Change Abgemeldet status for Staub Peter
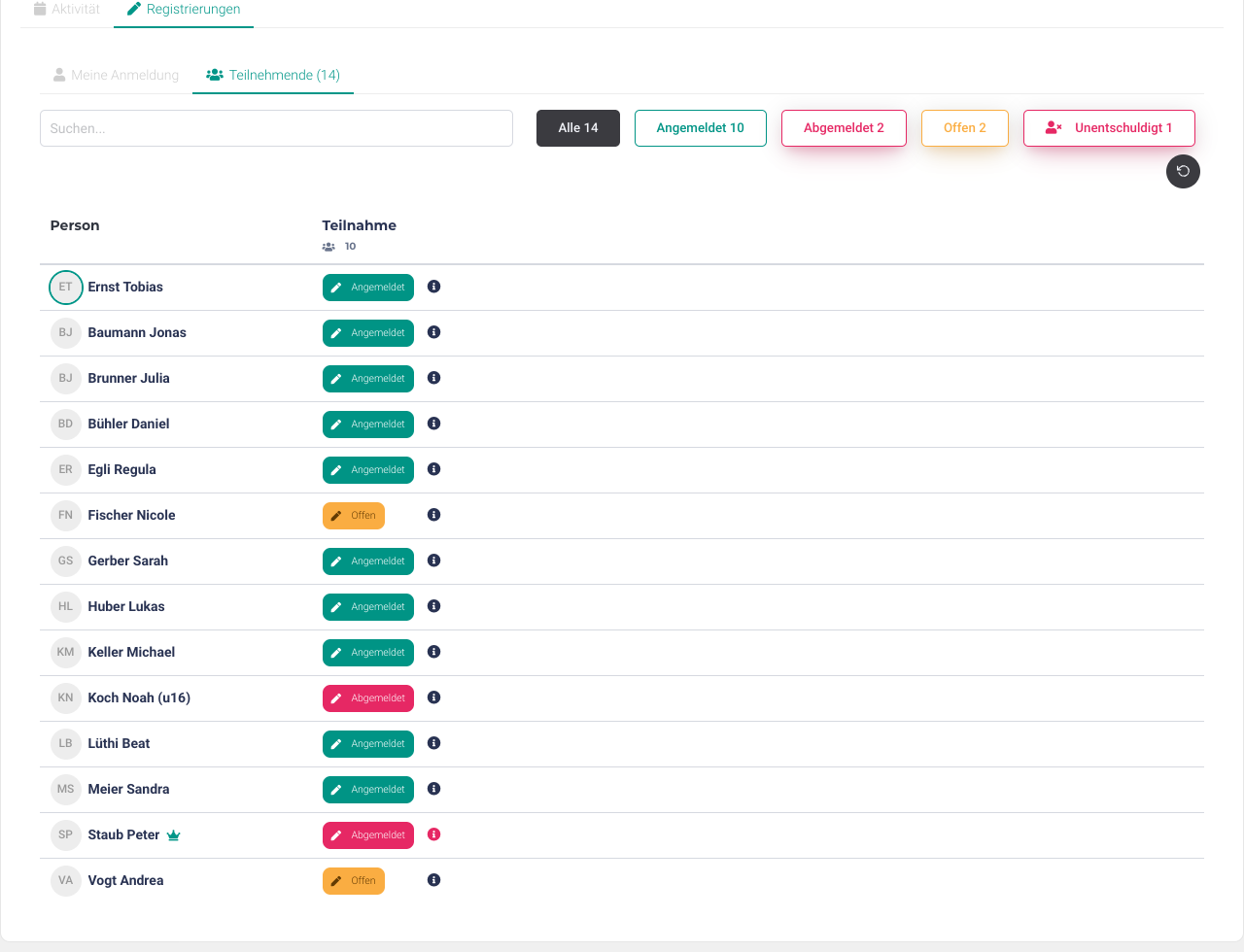 (x=368, y=835)
